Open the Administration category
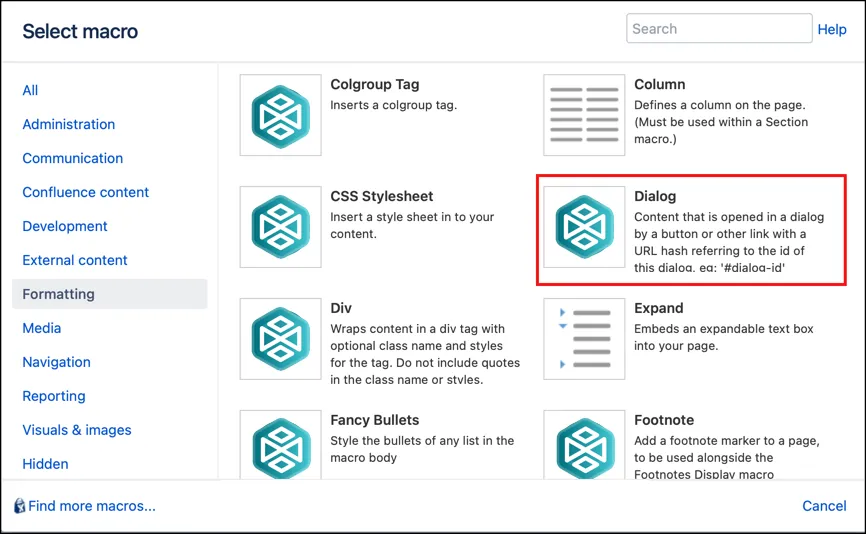This screenshot has width=866, height=534. coord(68,124)
